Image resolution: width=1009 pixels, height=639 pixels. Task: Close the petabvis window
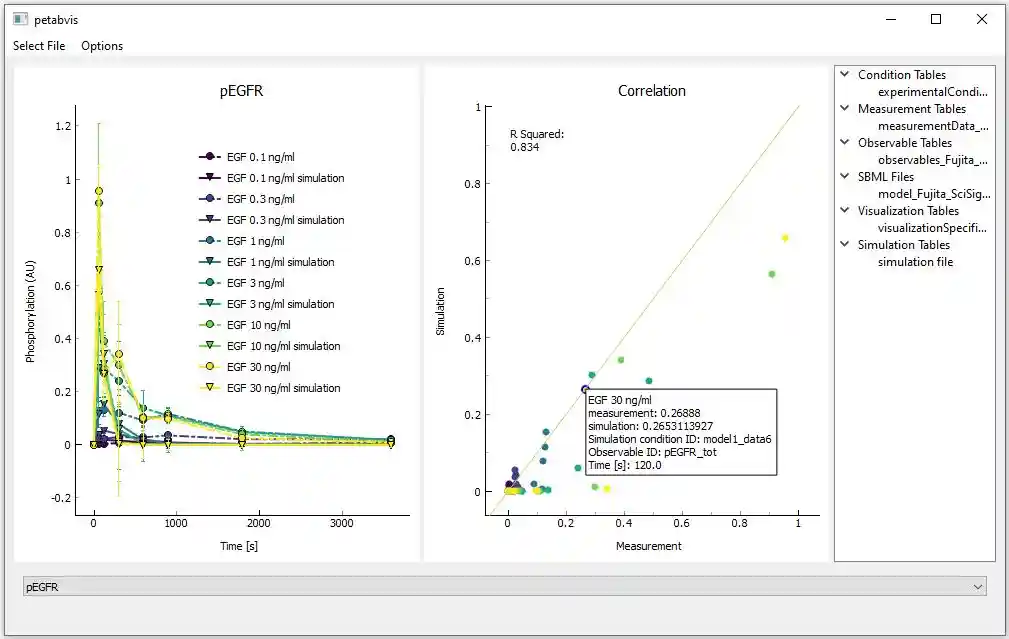click(981, 19)
